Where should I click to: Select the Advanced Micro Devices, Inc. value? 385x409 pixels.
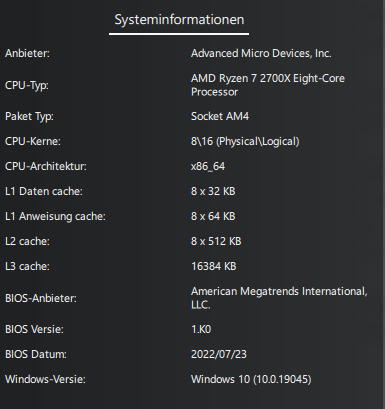point(261,53)
